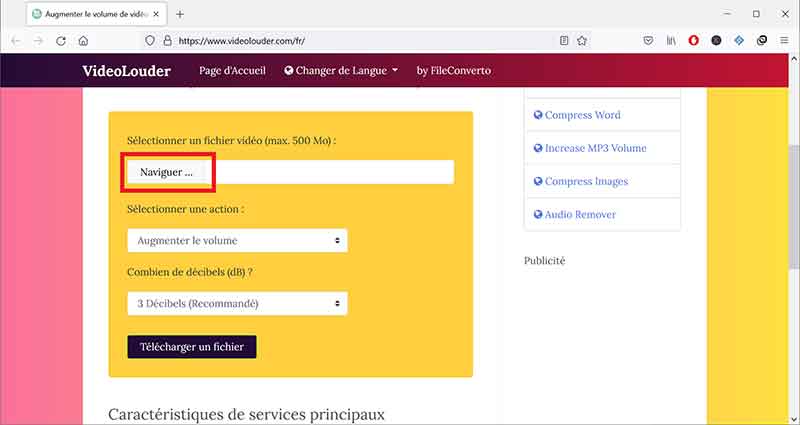Click the black swirl extension icon
The image size is (800, 425).
(762, 41)
